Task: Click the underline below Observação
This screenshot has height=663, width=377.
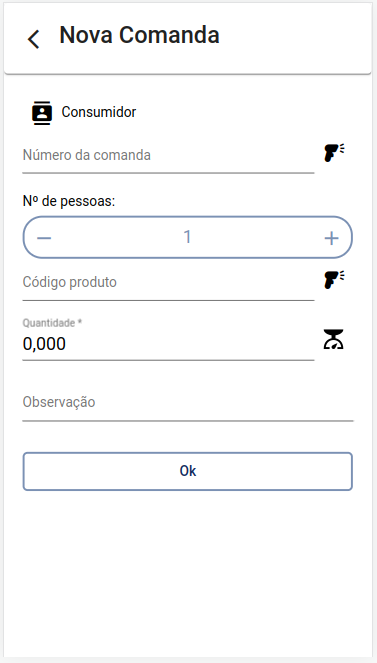Action: [188, 421]
